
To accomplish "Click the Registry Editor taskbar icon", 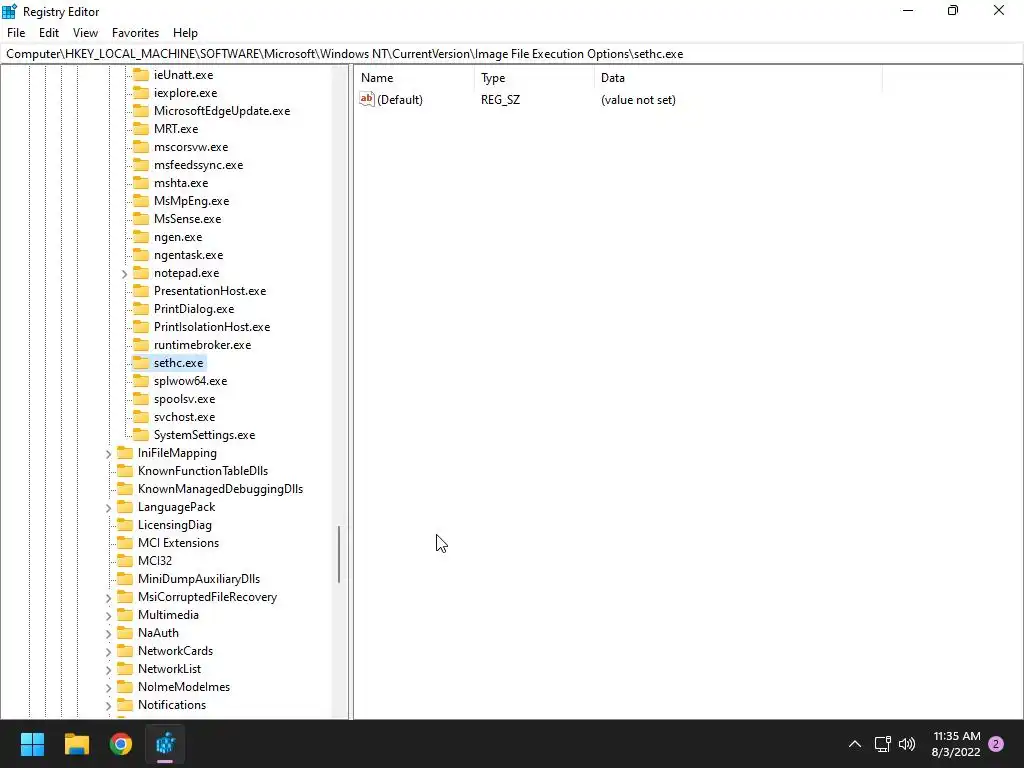I will (x=165, y=744).
